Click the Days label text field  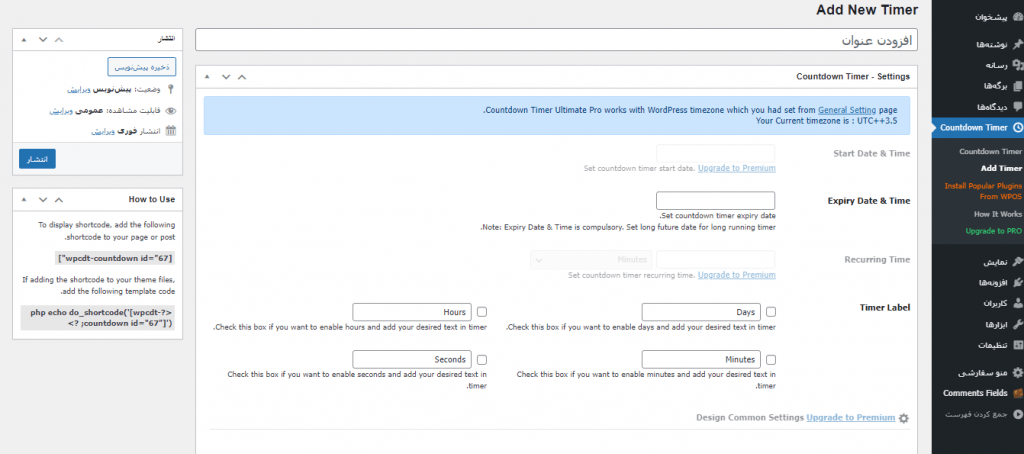(x=701, y=312)
